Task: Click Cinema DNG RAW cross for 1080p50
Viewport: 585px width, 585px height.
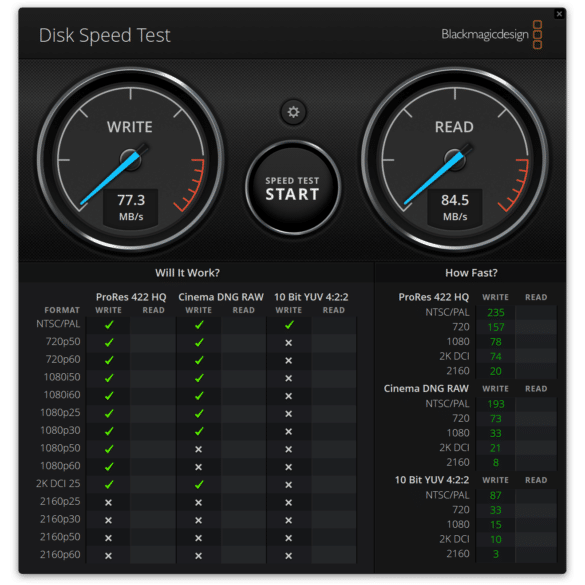Action: [x=198, y=449]
